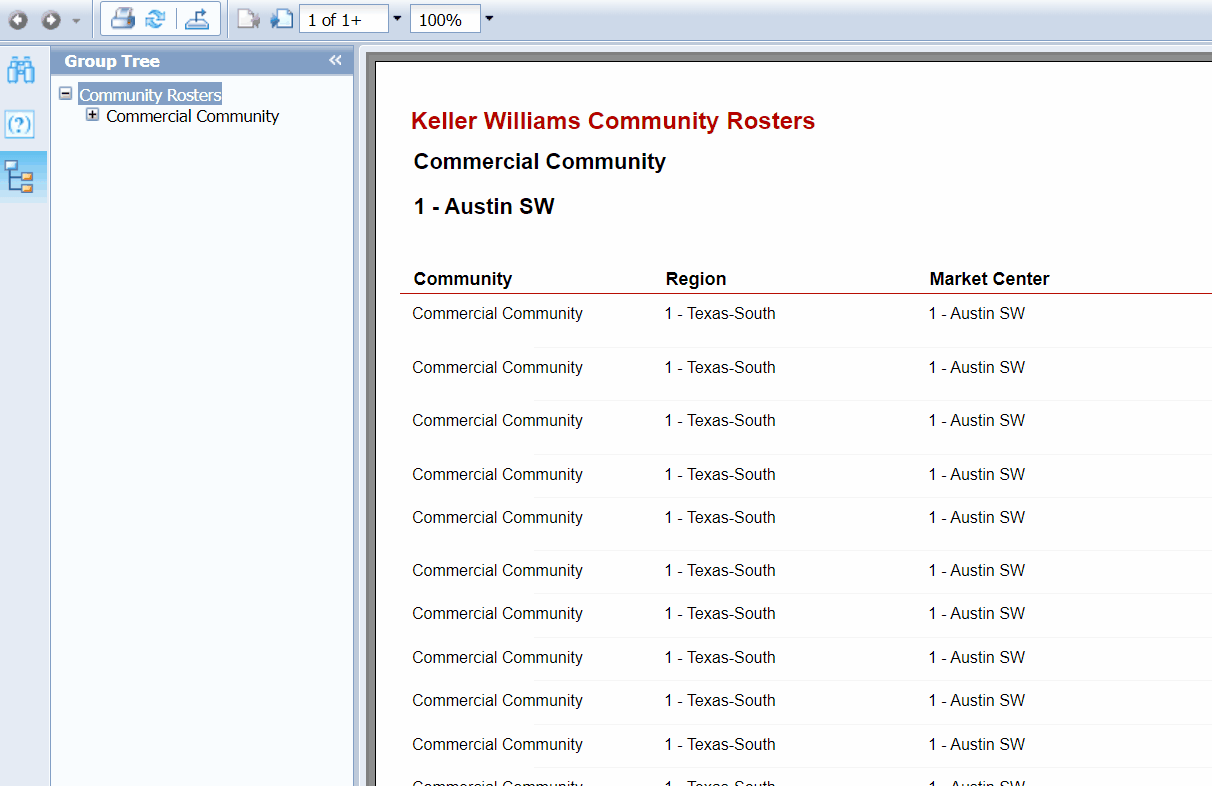Click the Region column header

[x=696, y=279]
